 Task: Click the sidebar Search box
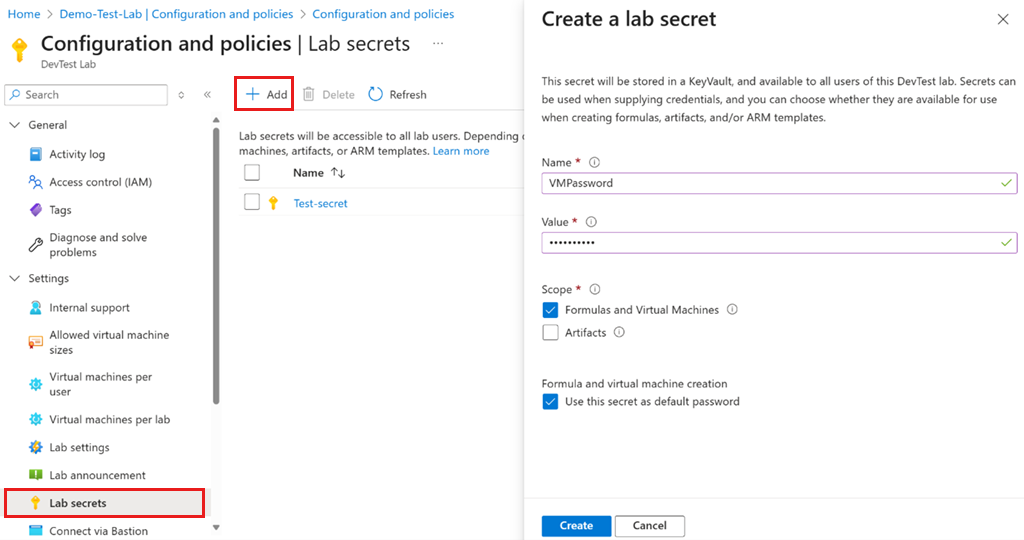point(86,95)
